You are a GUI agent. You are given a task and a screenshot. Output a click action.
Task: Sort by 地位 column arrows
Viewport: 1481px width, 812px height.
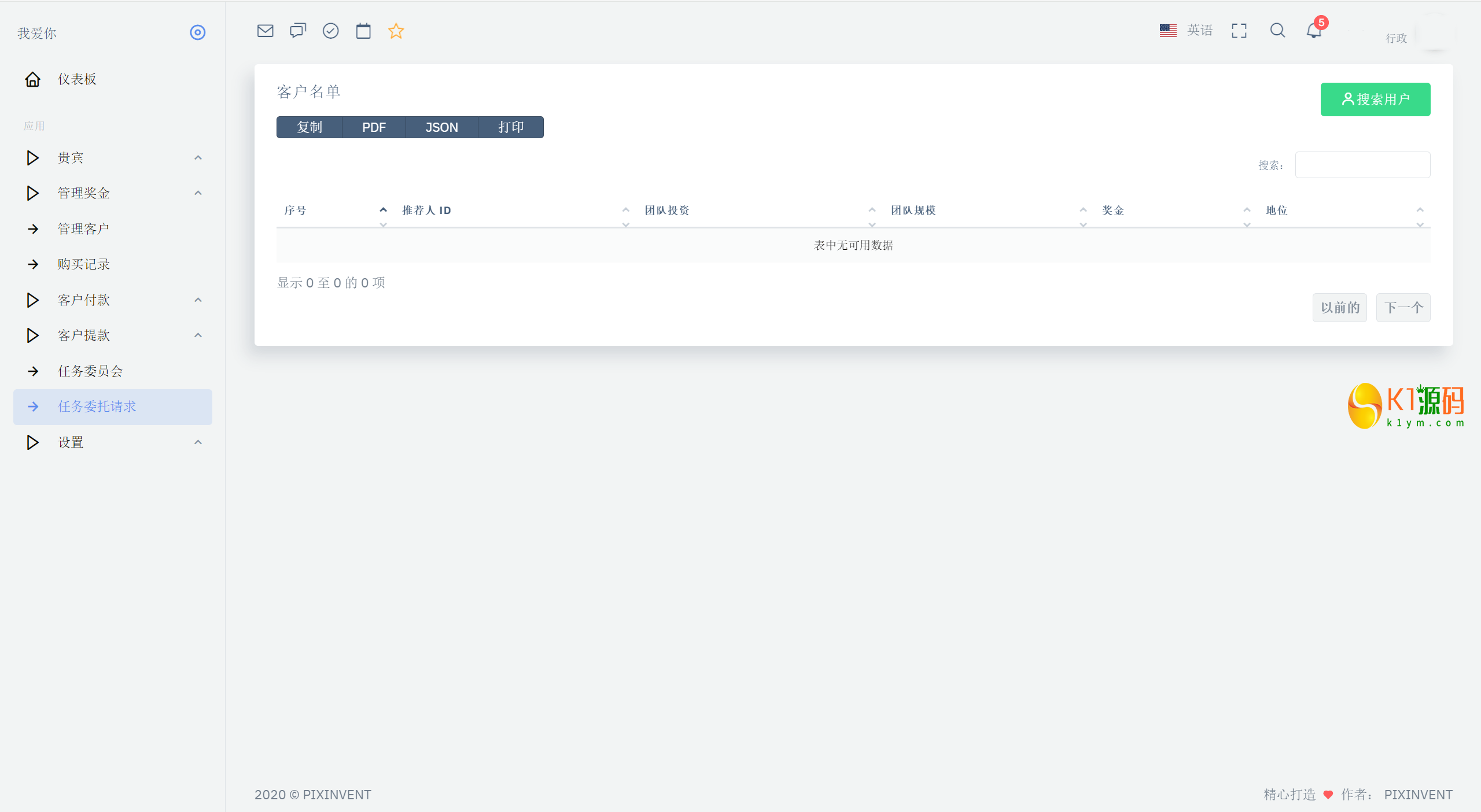[x=1420, y=217]
